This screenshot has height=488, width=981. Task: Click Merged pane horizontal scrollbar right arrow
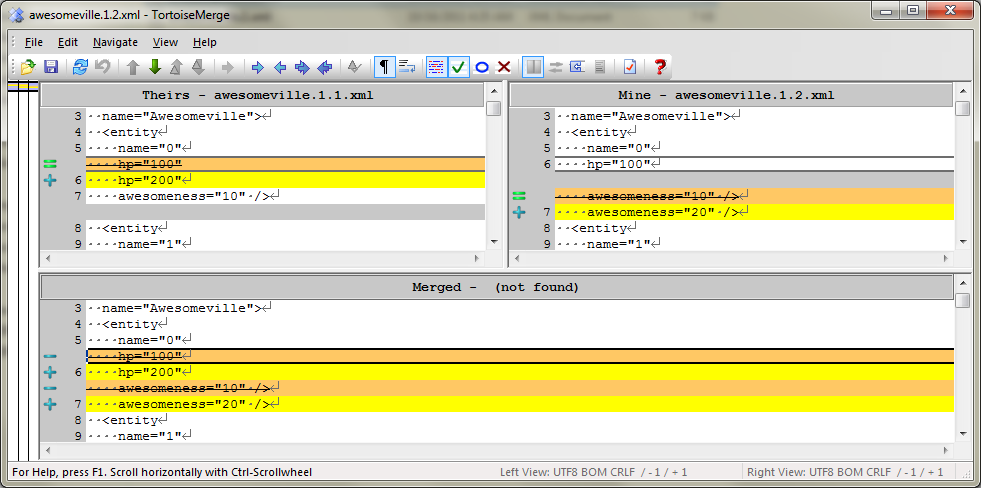947,450
